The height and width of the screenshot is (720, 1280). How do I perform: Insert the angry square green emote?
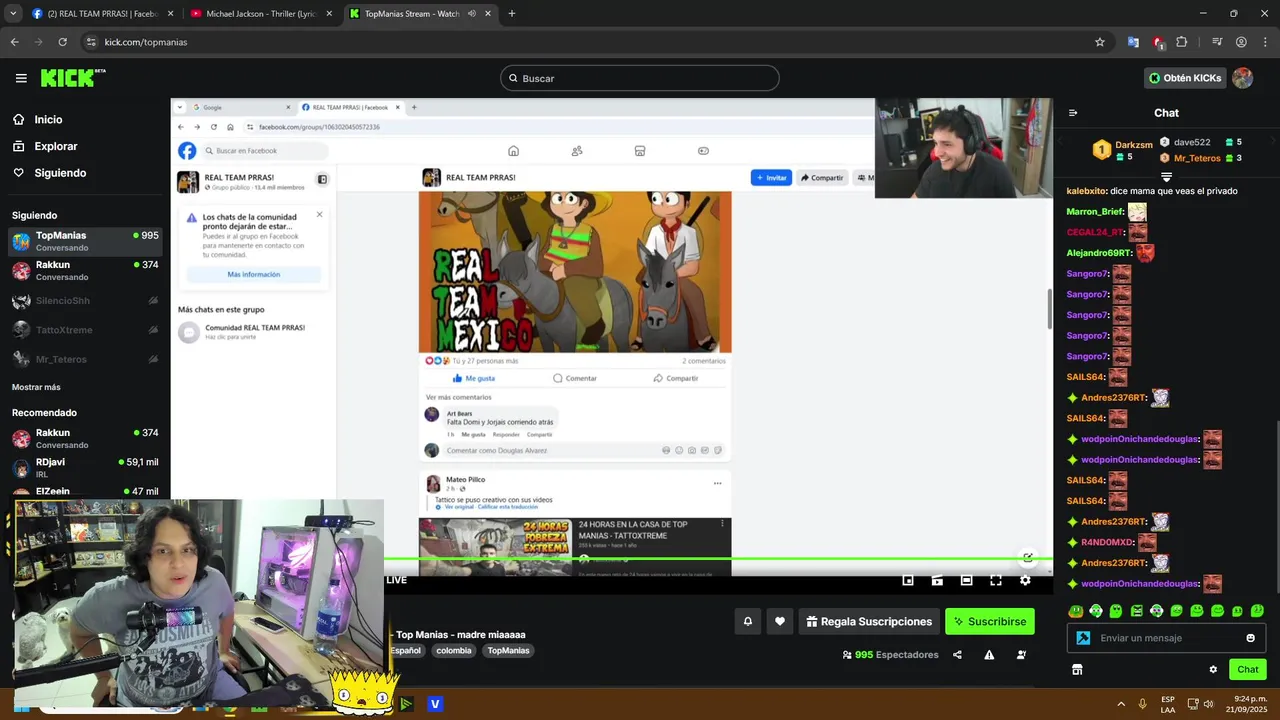(x=1136, y=610)
